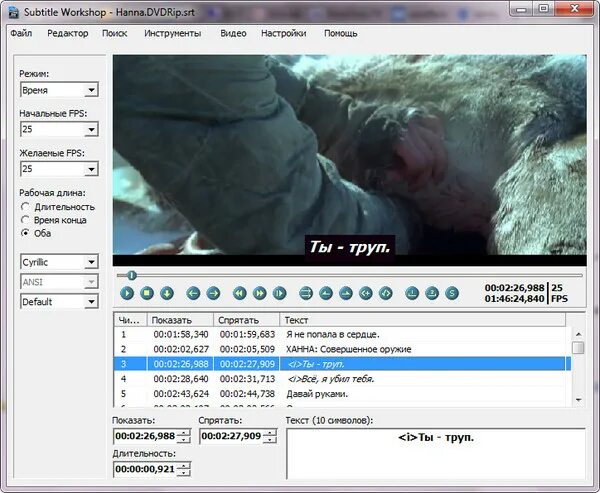Select row 3 '<i>Ты - труп.'
Viewport: 600px width, 493px height.
342,364
